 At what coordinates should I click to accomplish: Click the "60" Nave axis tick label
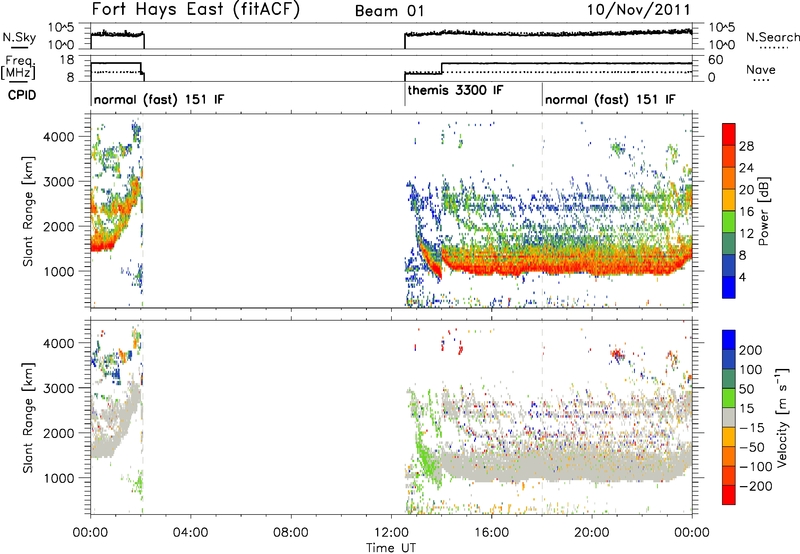(716, 60)
